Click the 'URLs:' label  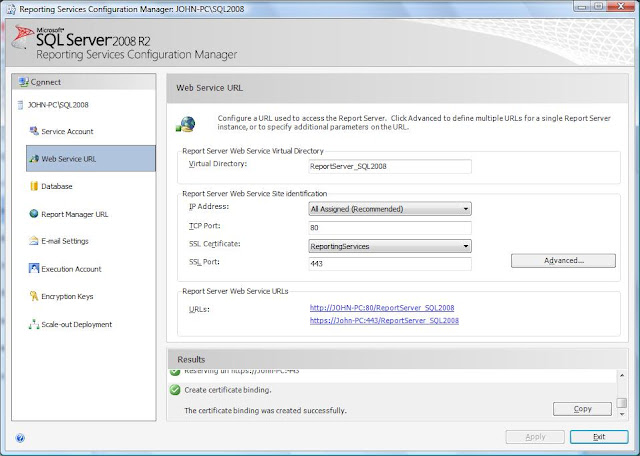(x=199, y=309)
